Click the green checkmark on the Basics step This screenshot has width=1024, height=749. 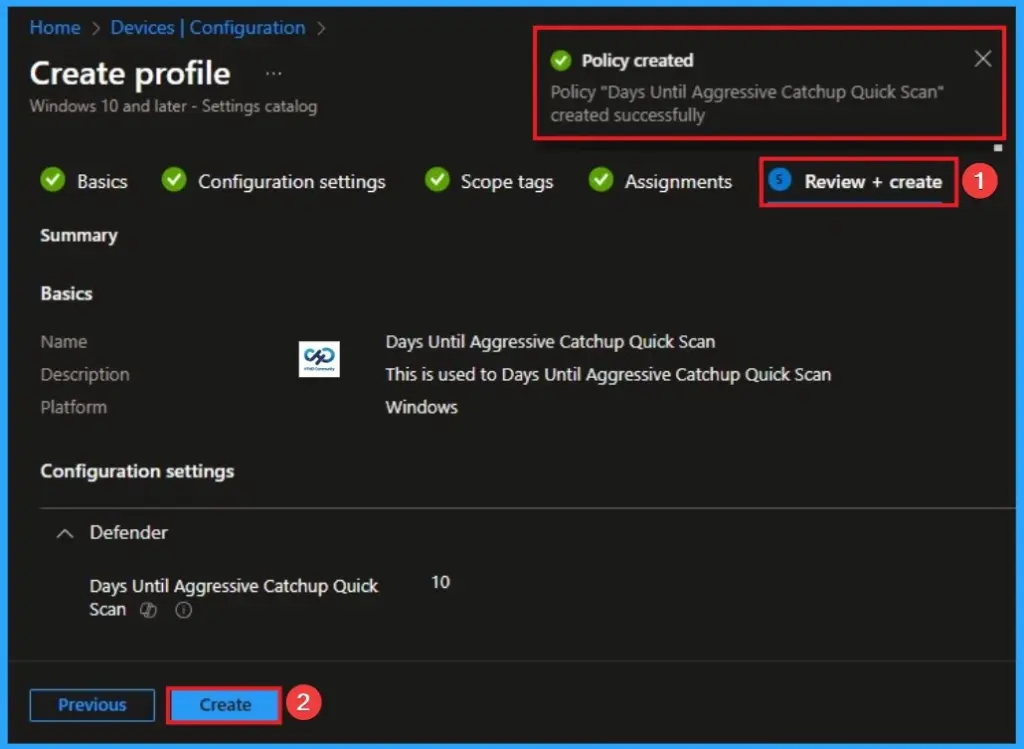point(53,181)
